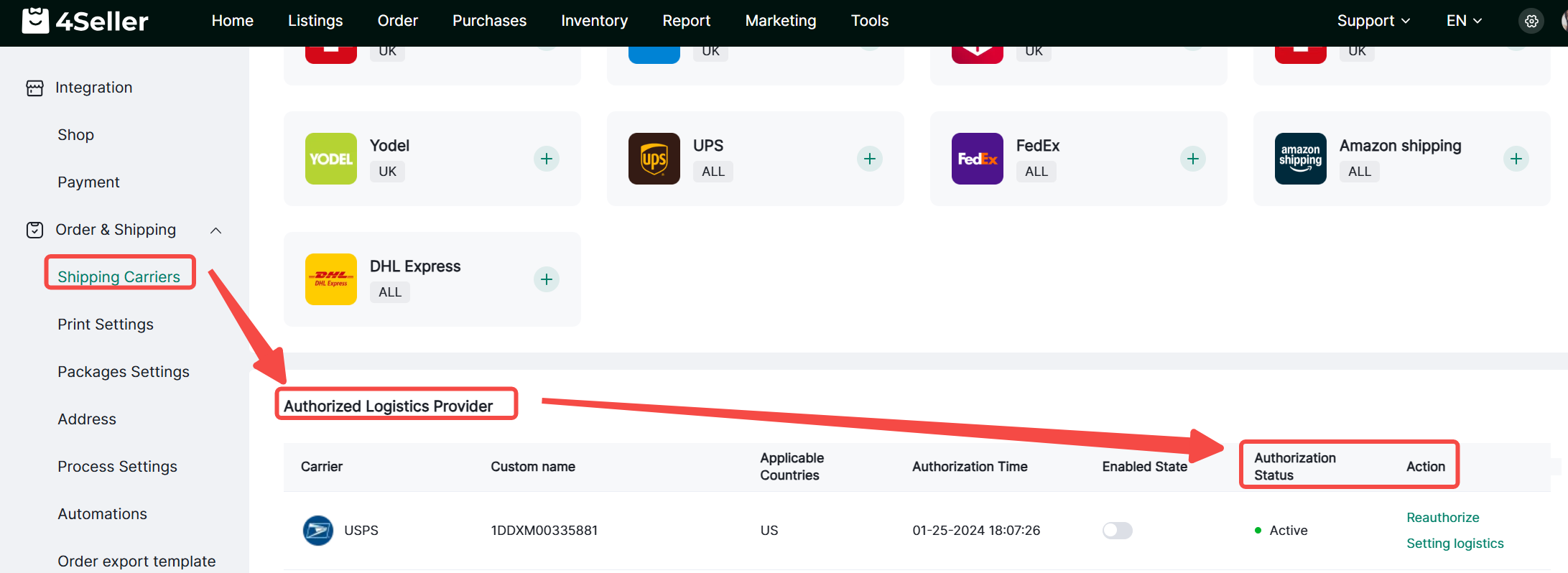This screenshot has height=573, width=1568.
Task: Click the Reauthorize link for USPS
Action: (x=1442, y=518)
